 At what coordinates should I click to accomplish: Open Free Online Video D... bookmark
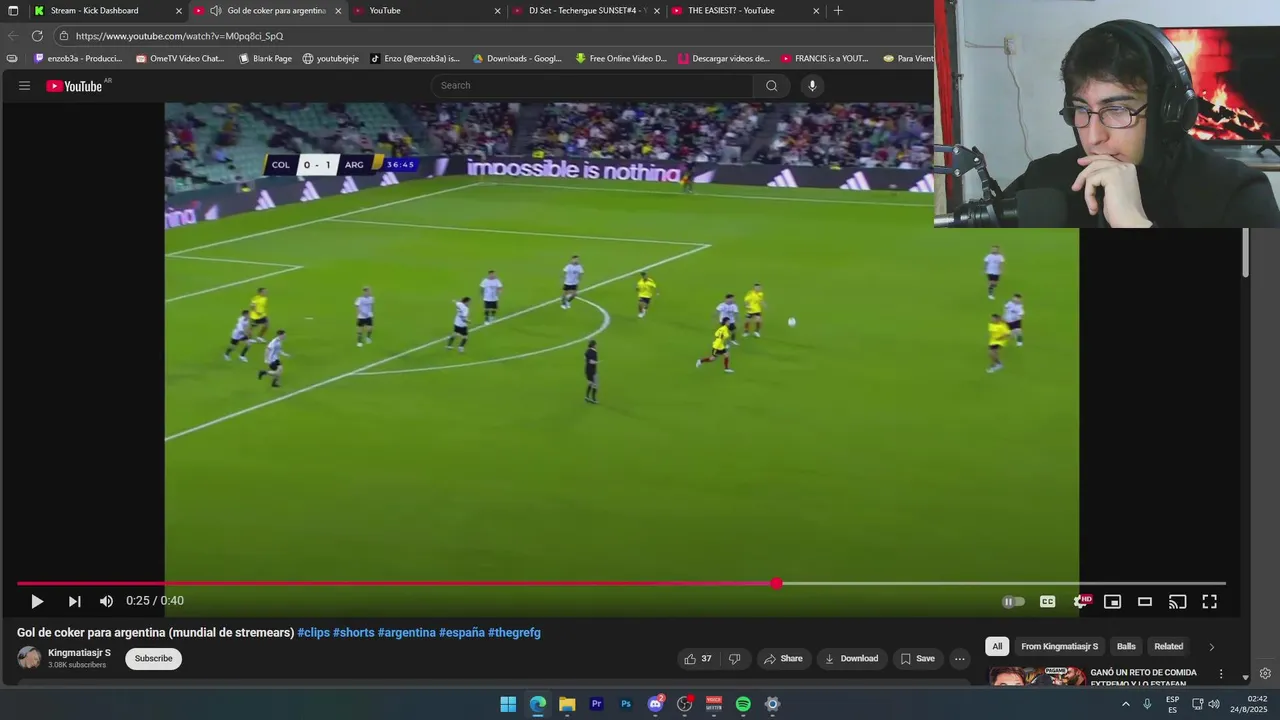point(620,59)
